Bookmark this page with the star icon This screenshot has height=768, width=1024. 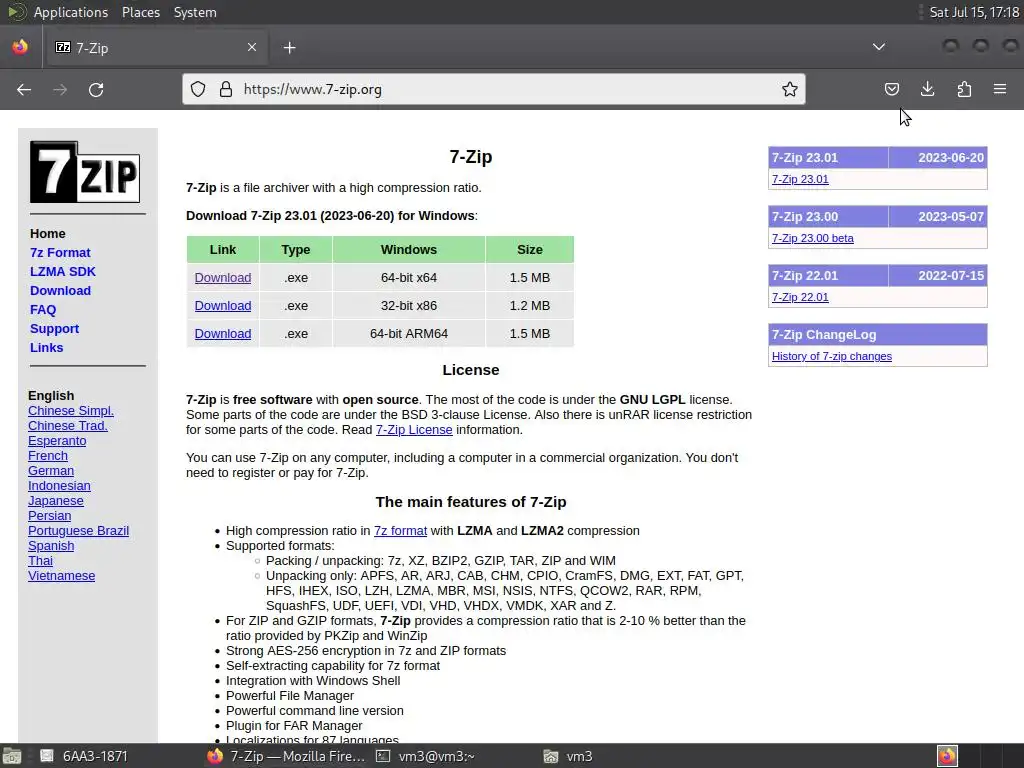click(790, 89)
